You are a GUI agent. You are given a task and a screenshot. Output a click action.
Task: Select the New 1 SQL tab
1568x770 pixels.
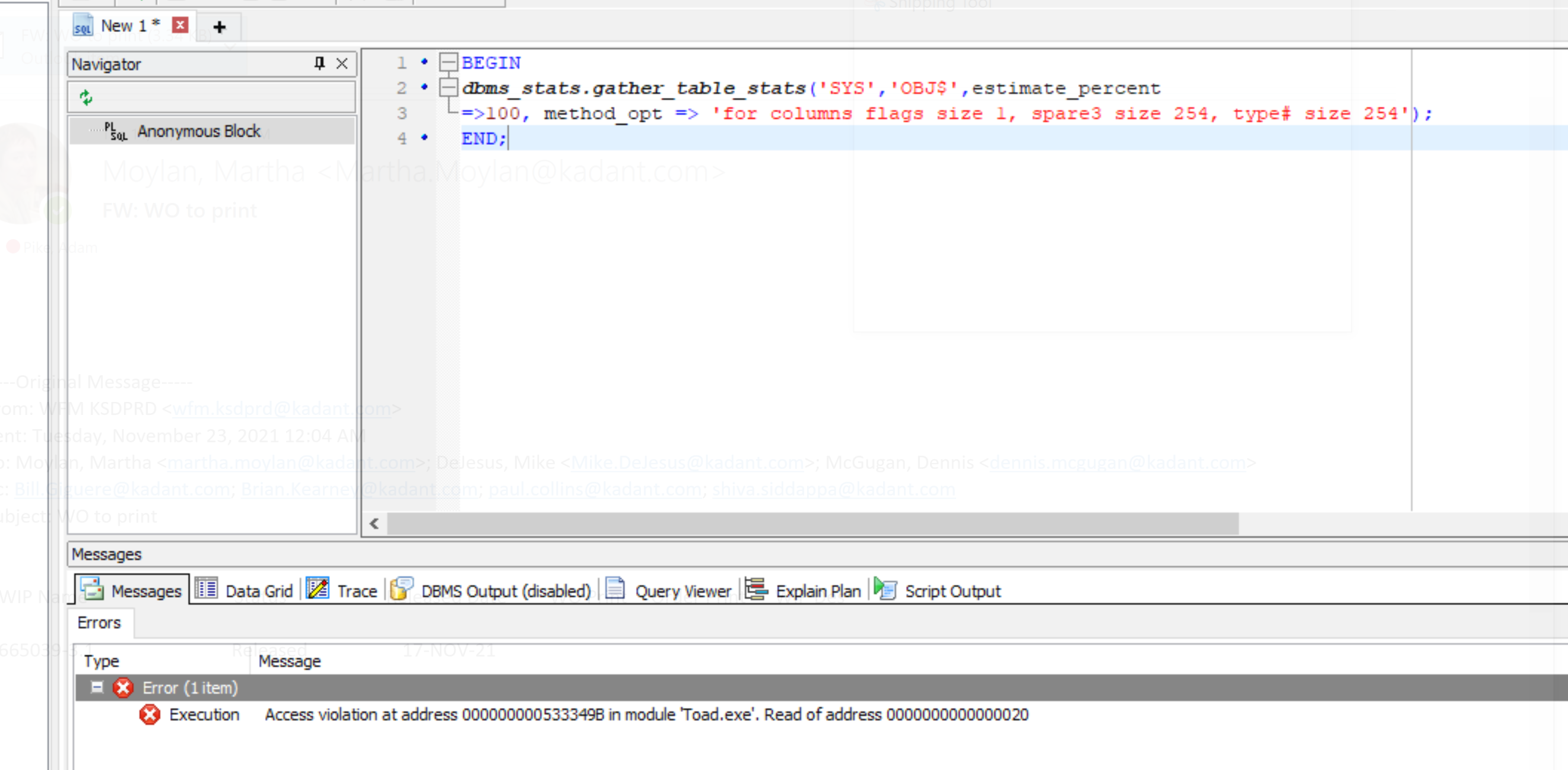click(x=122, y=26)
